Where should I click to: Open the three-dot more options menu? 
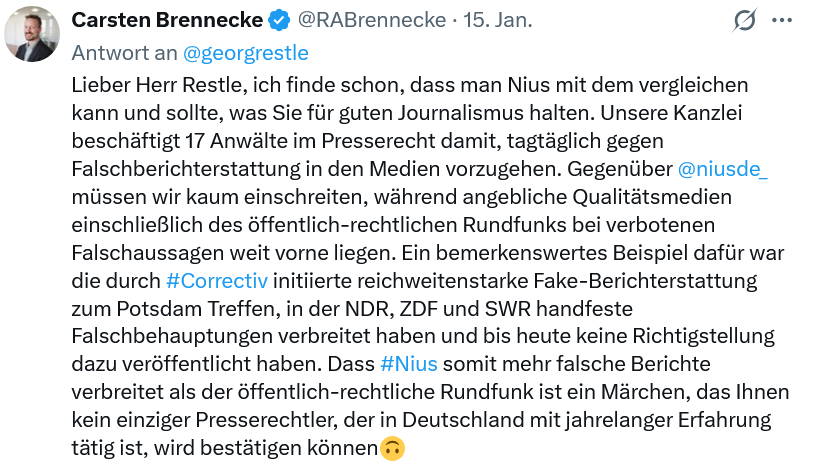coord(783,20)
